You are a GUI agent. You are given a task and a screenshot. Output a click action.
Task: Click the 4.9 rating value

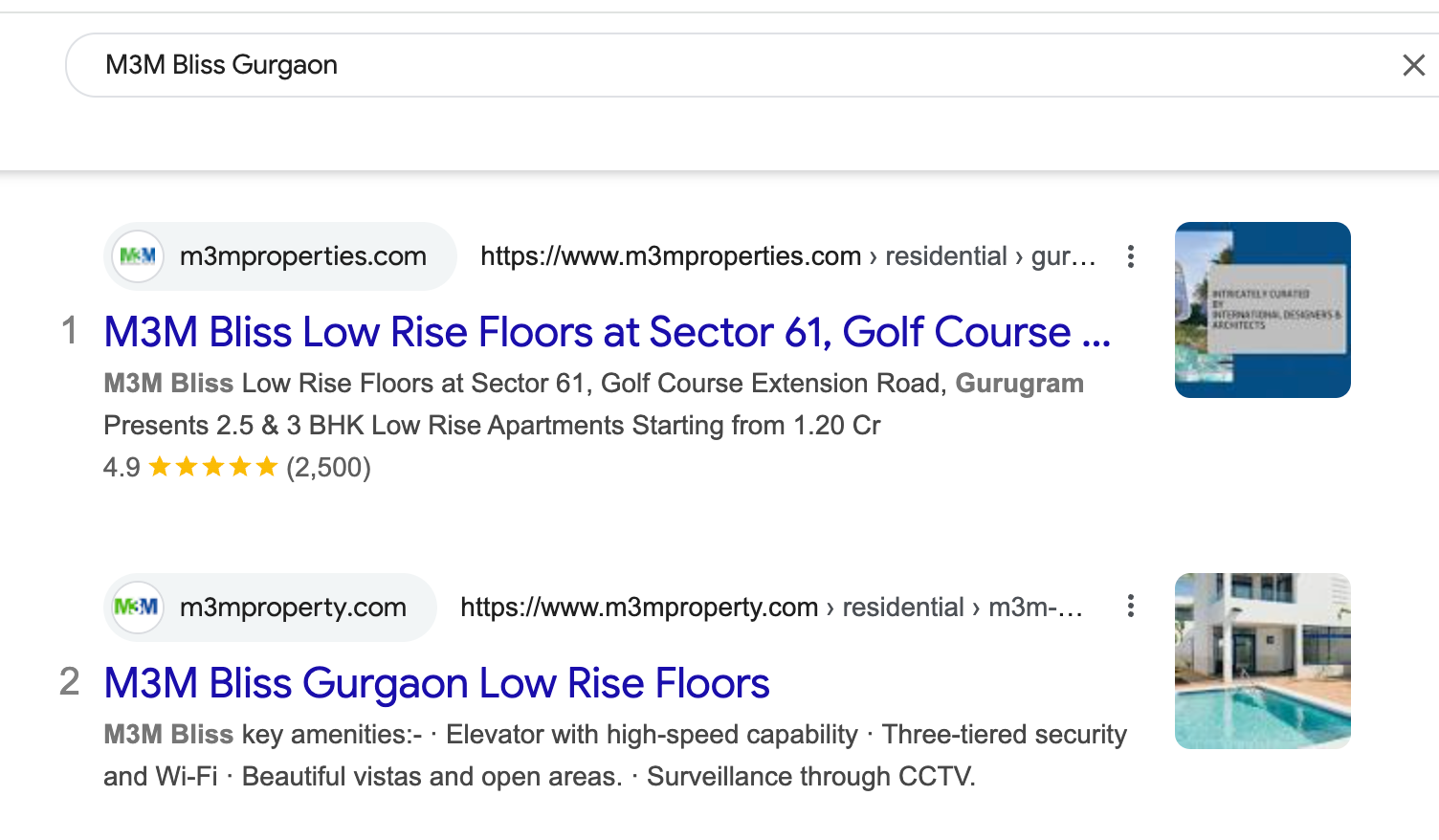click(122, 468)
